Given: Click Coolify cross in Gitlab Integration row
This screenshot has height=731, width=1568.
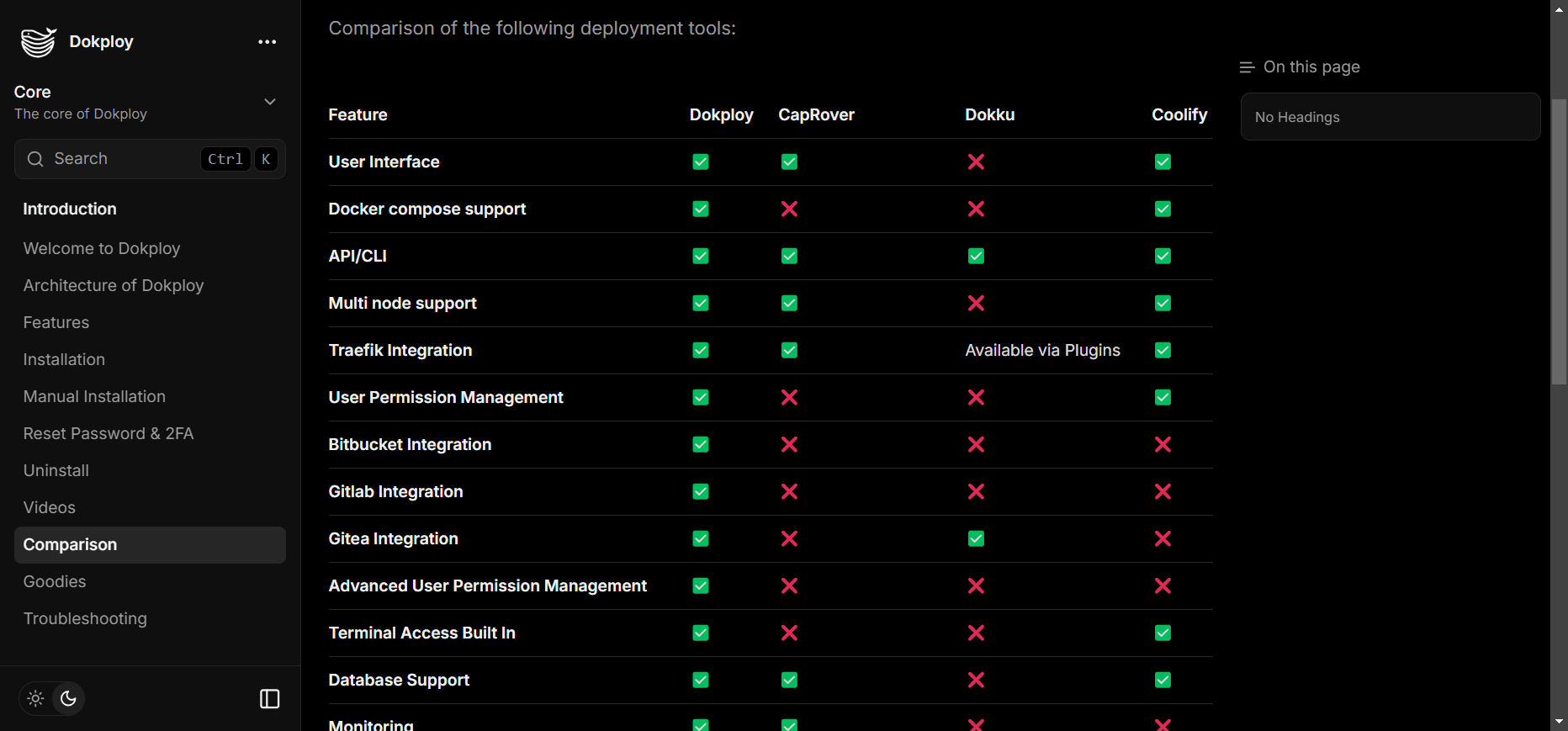Looking at the screenshot, I should (1163, 491).
